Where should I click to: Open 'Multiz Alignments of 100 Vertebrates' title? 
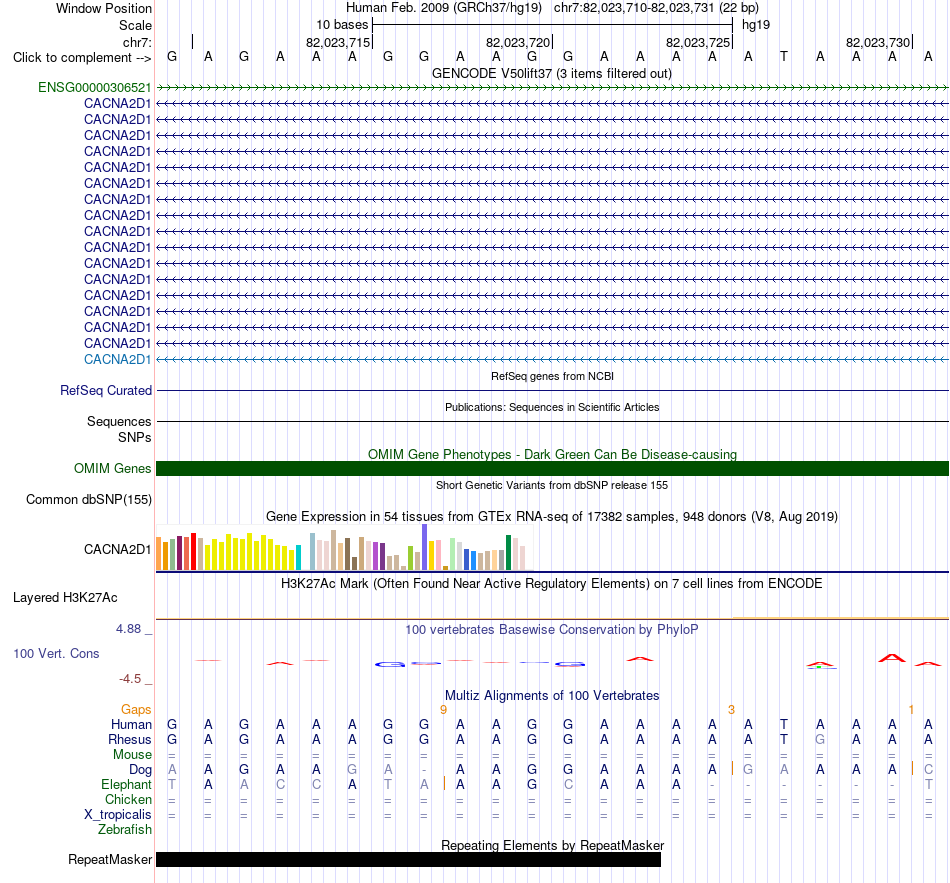(552, 696)
